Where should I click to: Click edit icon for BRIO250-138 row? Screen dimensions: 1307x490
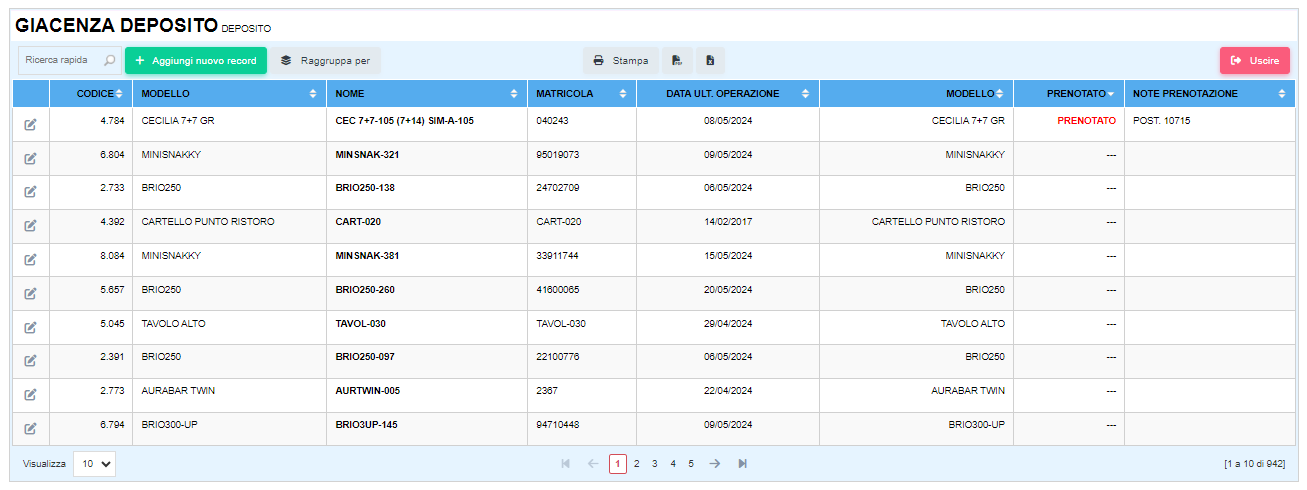click(30, 192)
